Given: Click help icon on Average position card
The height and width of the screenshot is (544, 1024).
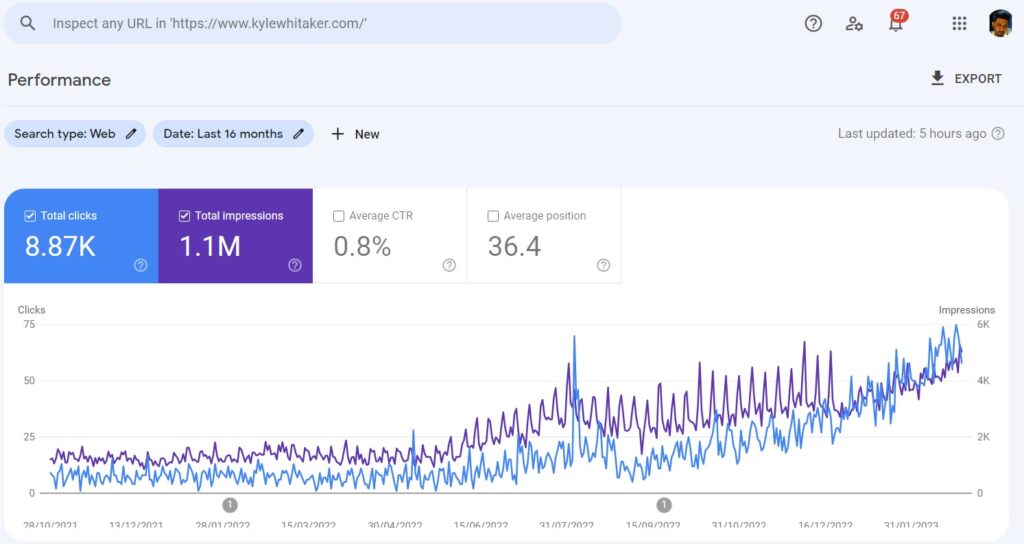Looking at the screenshot, I should [x=603, y=265].
